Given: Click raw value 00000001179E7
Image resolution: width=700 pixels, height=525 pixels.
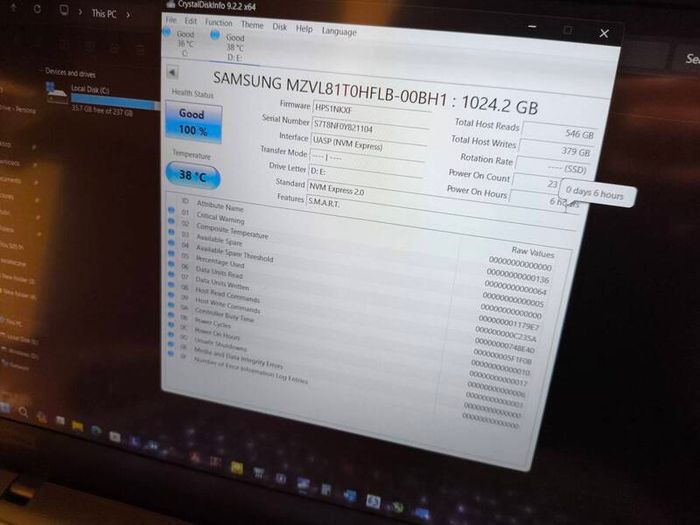Looking at the screenshot, I should 509,323.
